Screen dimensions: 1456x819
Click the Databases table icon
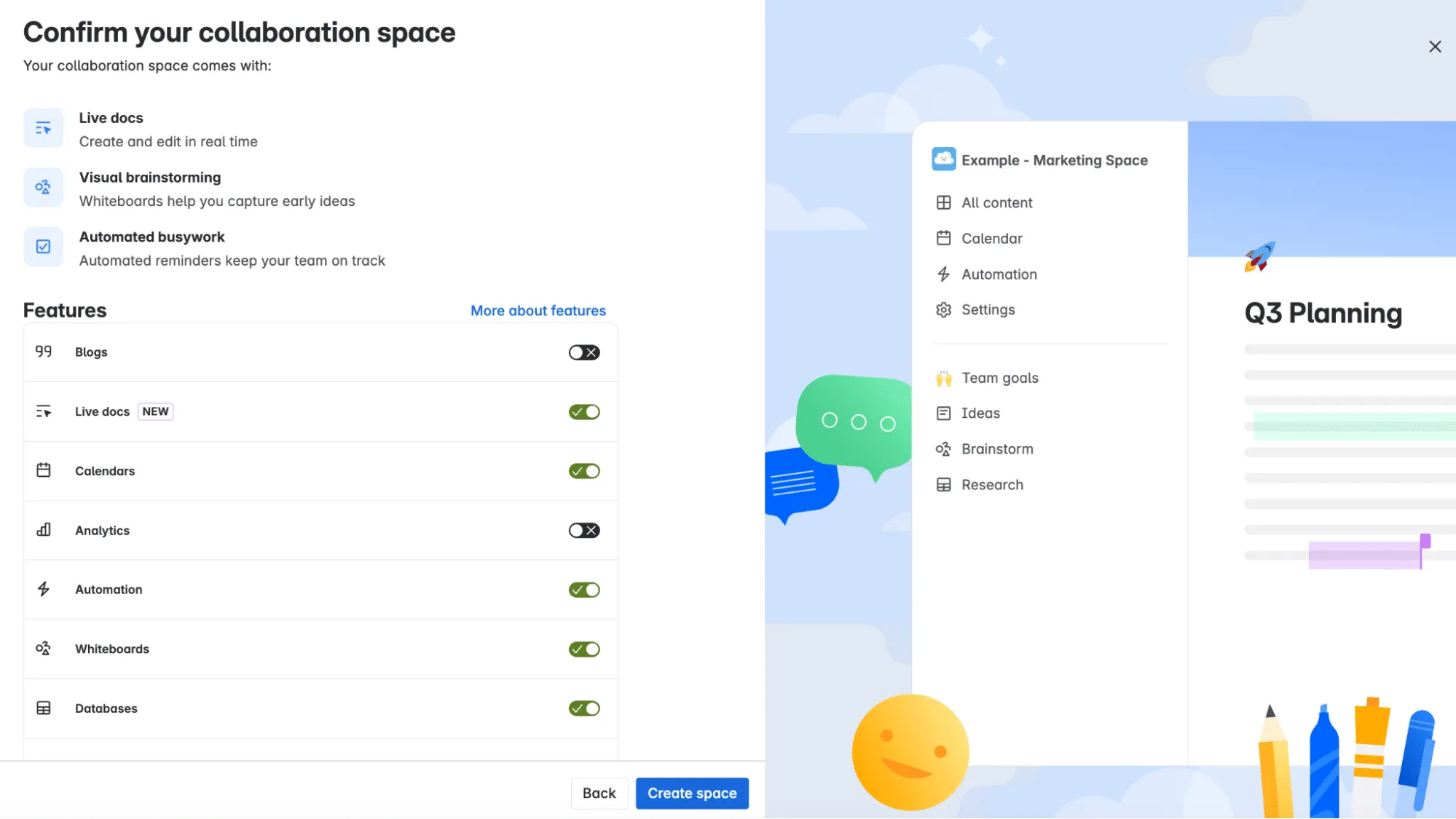44,708
